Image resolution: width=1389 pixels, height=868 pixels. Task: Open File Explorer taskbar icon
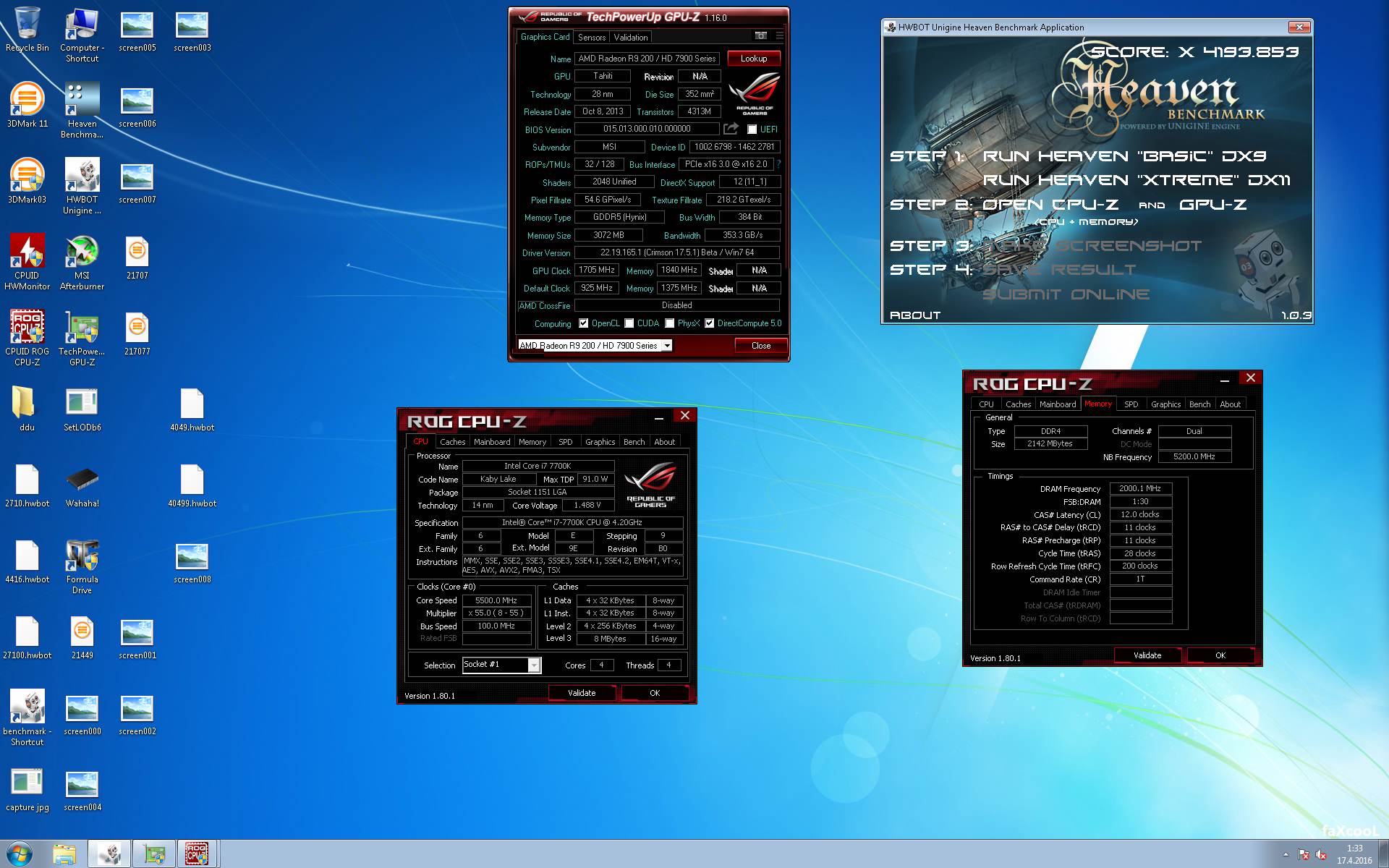click(x=64, y=854)
